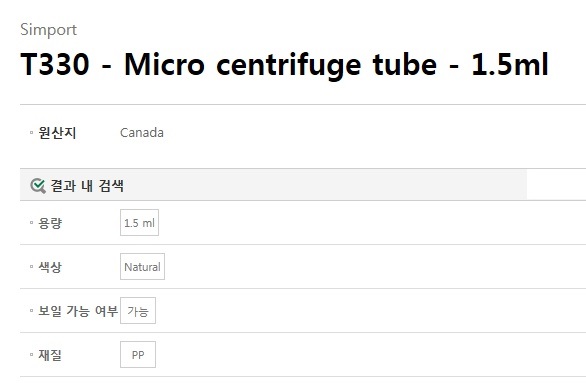This screenshot has width=586, height=386.
Task: Click the 보일 가능 여부 row label
Action: click(78, 311)
